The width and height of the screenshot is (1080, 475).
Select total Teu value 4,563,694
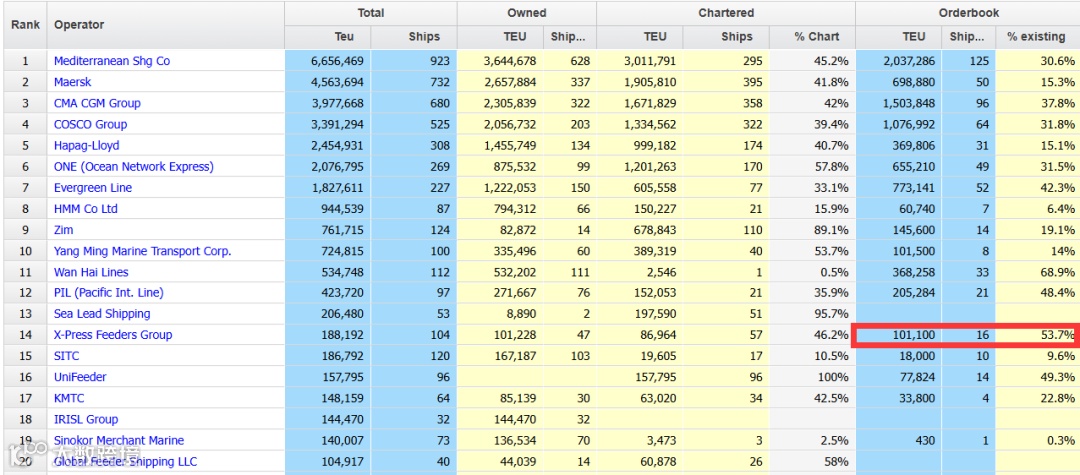point(338,82)
